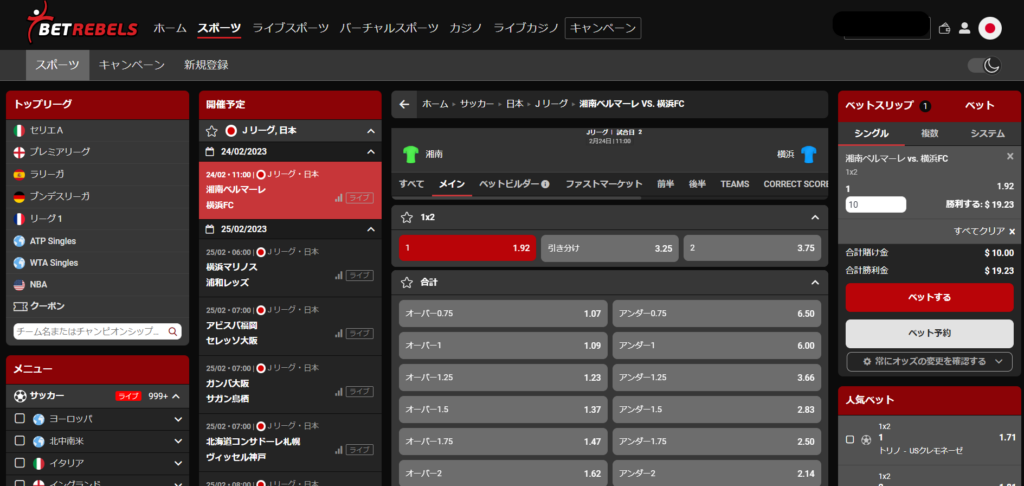1024x486 pixels.
Task: Click the soccer ball icon by サッカー
Action: [20, 396]
